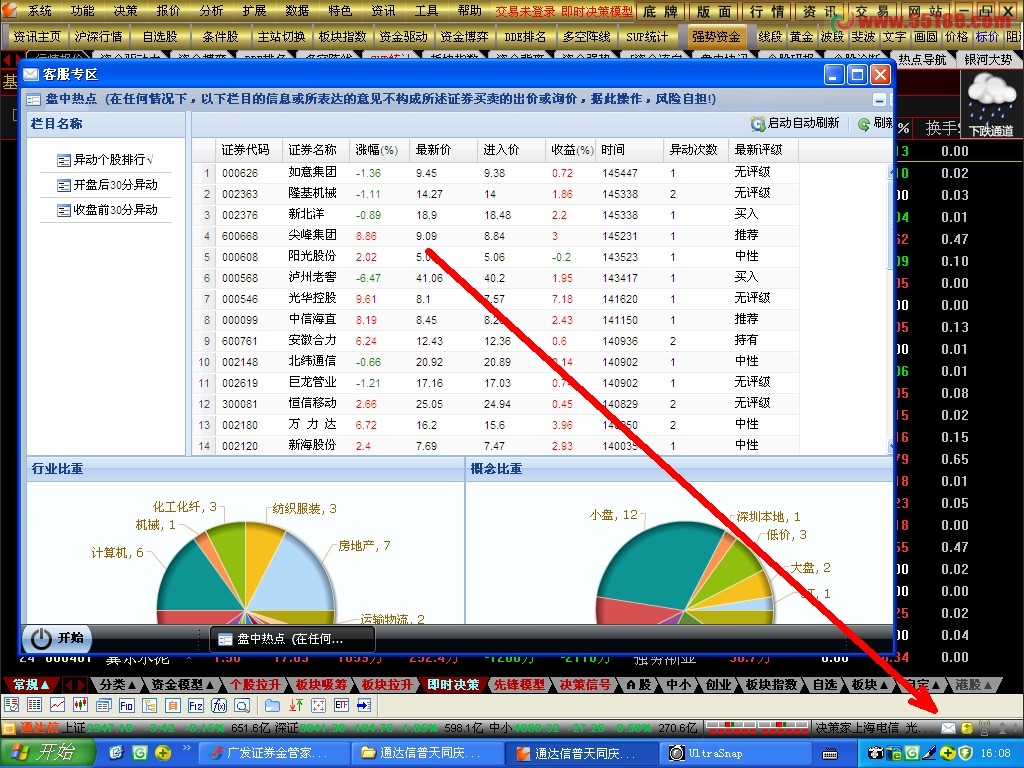Click the Fiz toolbar icon
This screenshot has width=1024, height=768.
(196, 705)
